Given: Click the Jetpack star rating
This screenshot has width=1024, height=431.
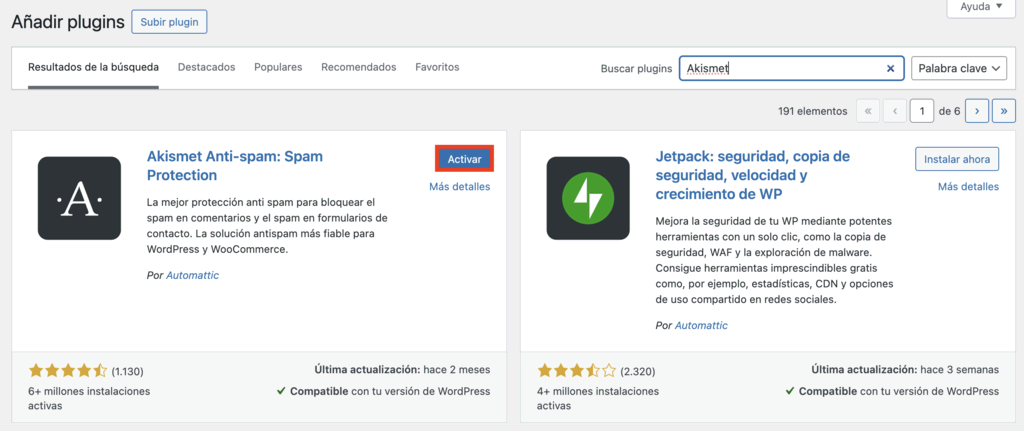Looking at the screenshot, I should (x=575, y=370).
